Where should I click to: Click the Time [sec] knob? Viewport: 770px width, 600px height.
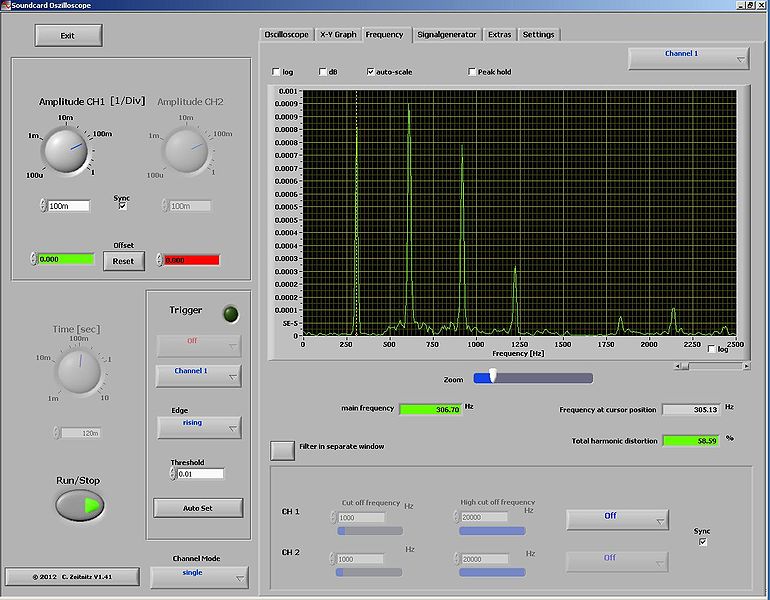(78, 371)
